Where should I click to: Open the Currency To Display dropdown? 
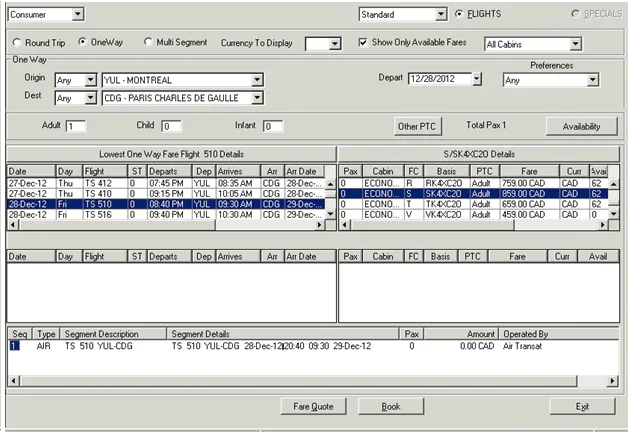click(335, 44)
